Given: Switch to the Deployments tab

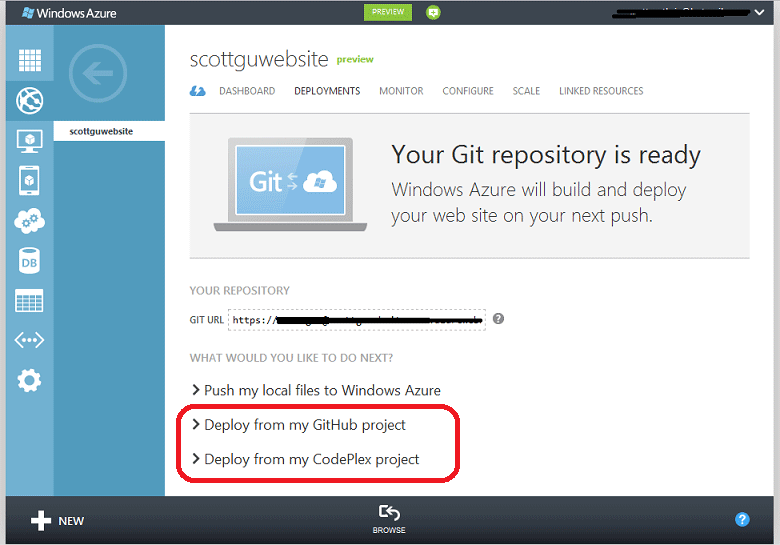Looking at the screenshot, I should pos(327,91).
